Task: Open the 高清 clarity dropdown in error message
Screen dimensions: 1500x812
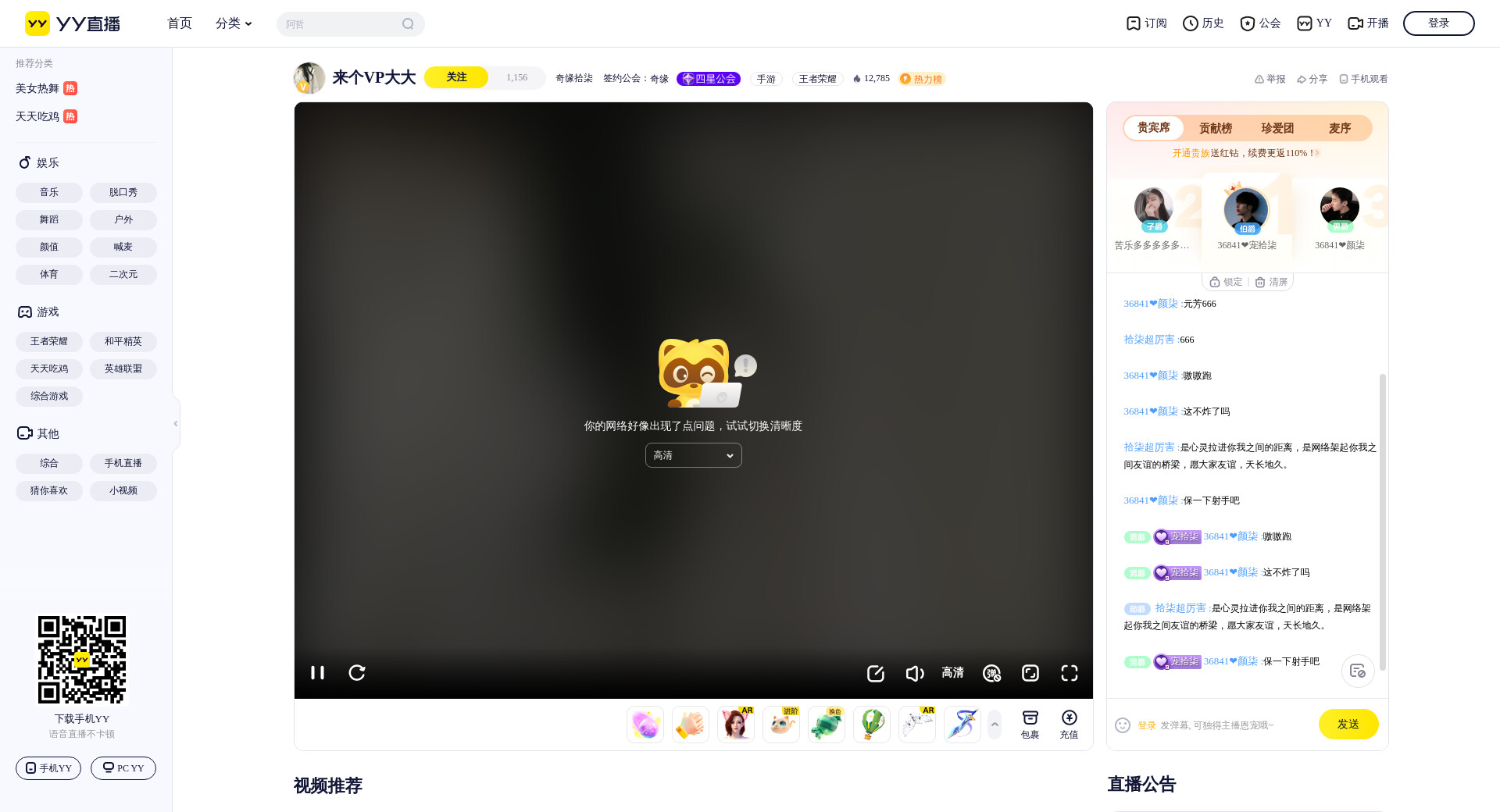Action: point(694,455)
